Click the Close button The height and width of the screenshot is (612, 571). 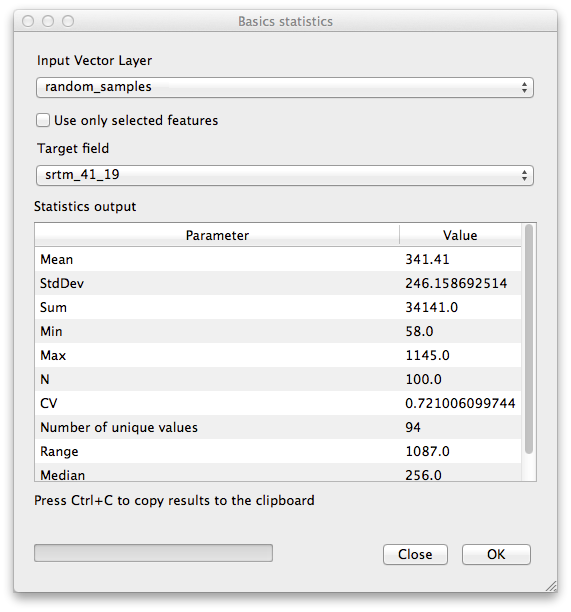[415, 554]
